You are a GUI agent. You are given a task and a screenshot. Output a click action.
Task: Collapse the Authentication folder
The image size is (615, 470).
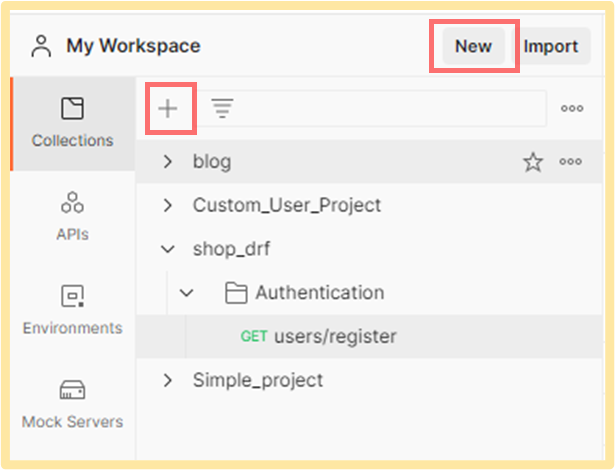(186, 293)
